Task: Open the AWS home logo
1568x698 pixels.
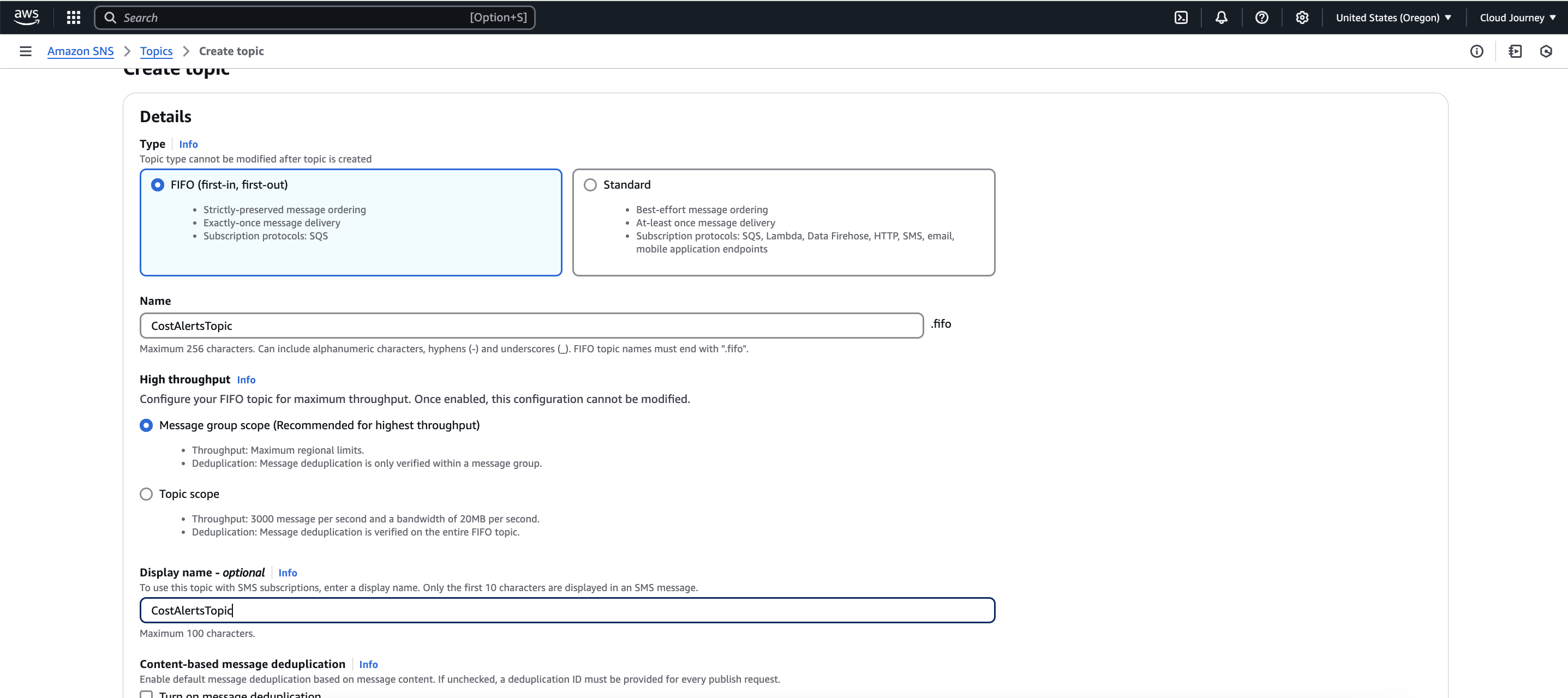Action: pos(27,17)
